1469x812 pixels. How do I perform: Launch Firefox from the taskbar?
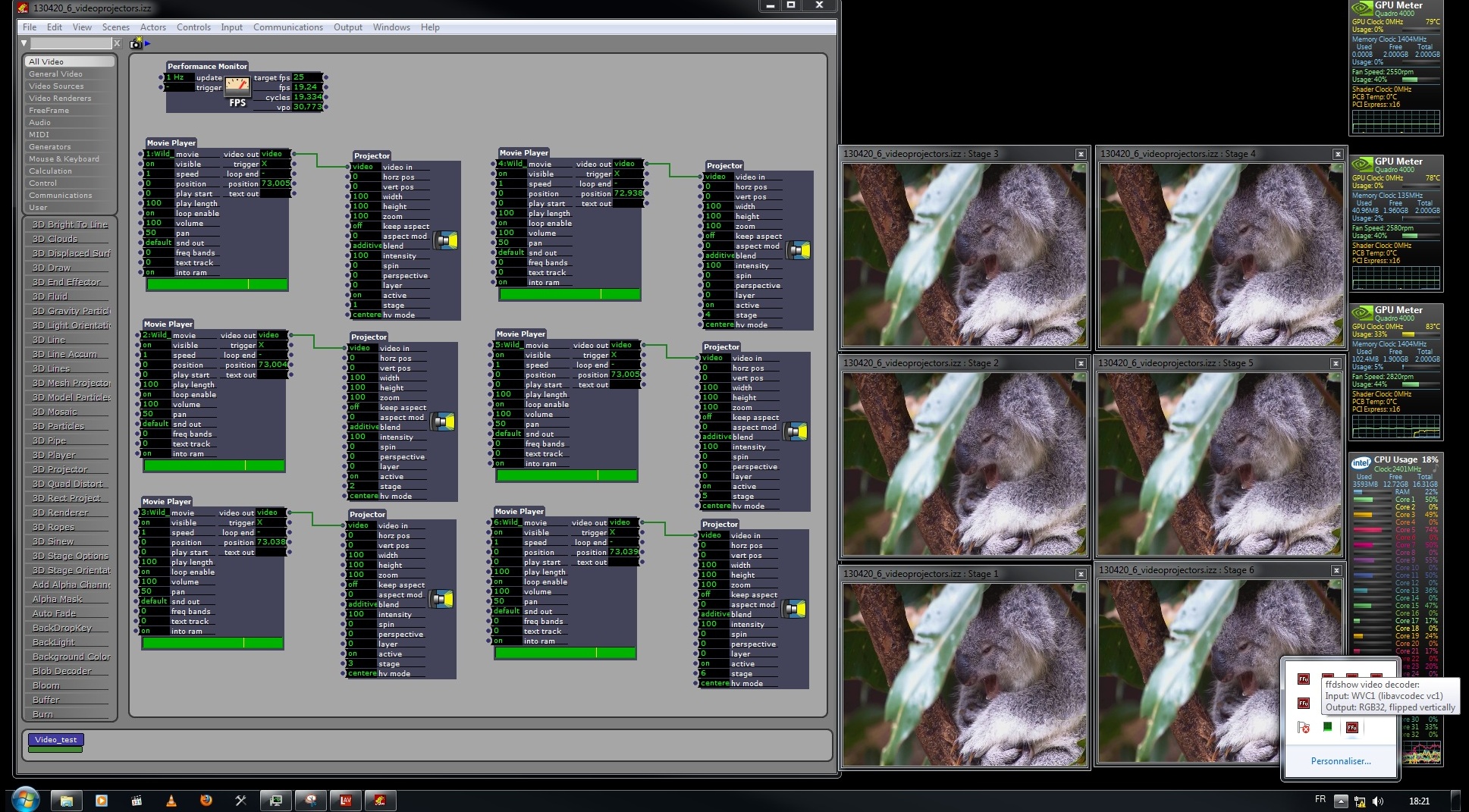(x=206, y=801)
